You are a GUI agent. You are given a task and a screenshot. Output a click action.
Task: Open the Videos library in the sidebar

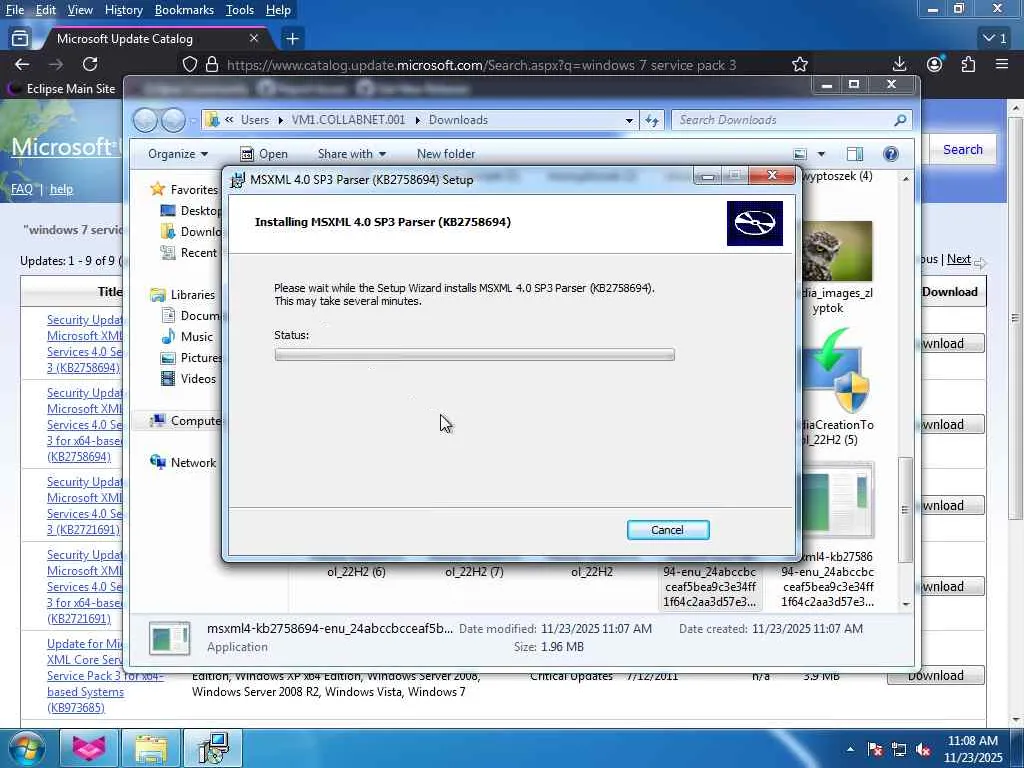198,378
